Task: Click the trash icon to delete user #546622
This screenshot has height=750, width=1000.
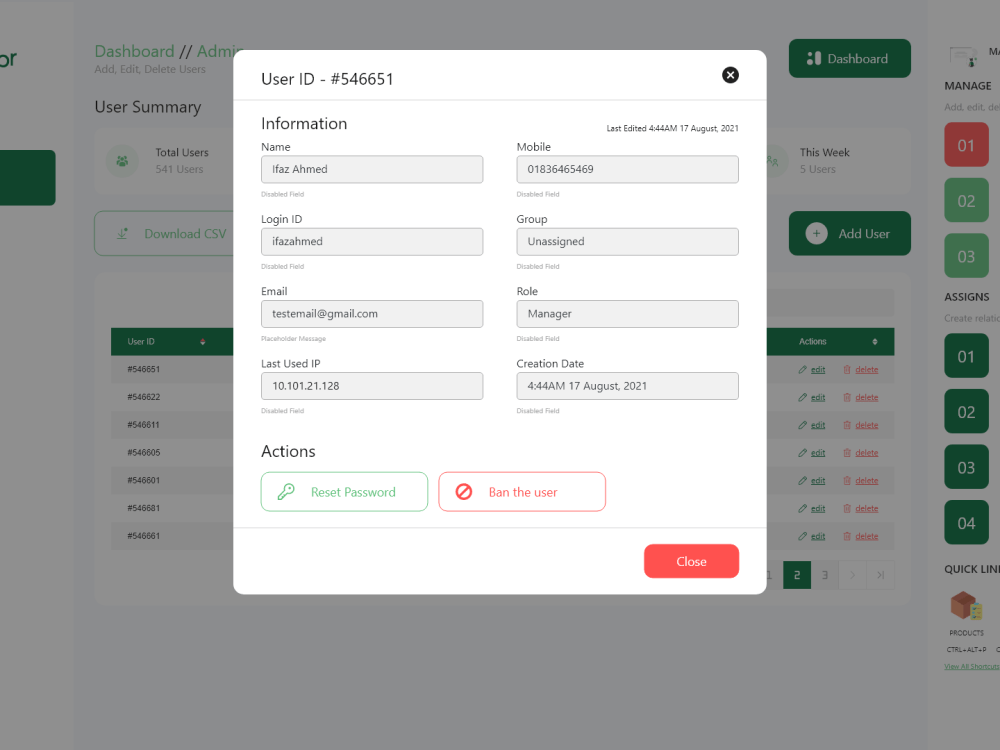Action: (x=846, y=397)
